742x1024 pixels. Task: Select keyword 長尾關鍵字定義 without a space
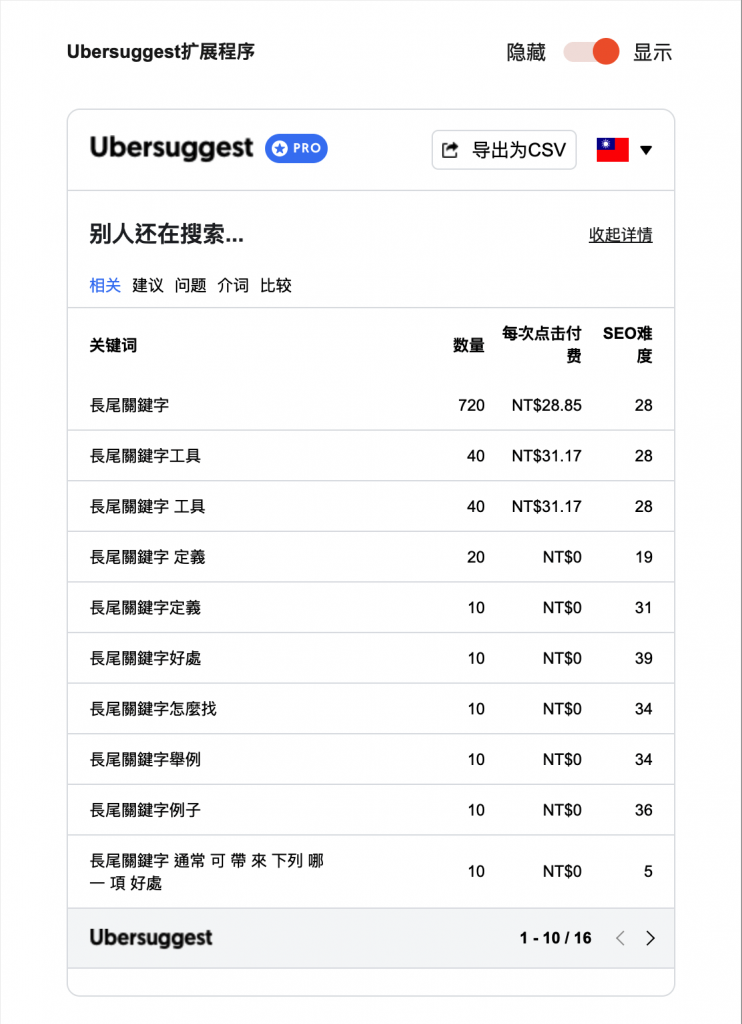point(145,607)
